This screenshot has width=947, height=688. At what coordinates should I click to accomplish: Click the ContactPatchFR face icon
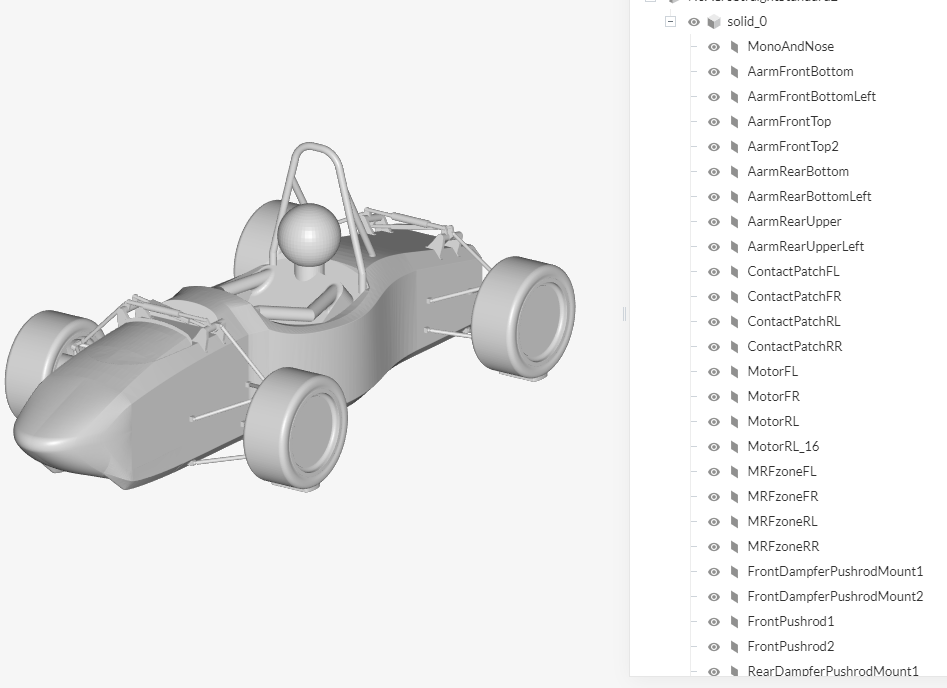(x=734, y=297)
